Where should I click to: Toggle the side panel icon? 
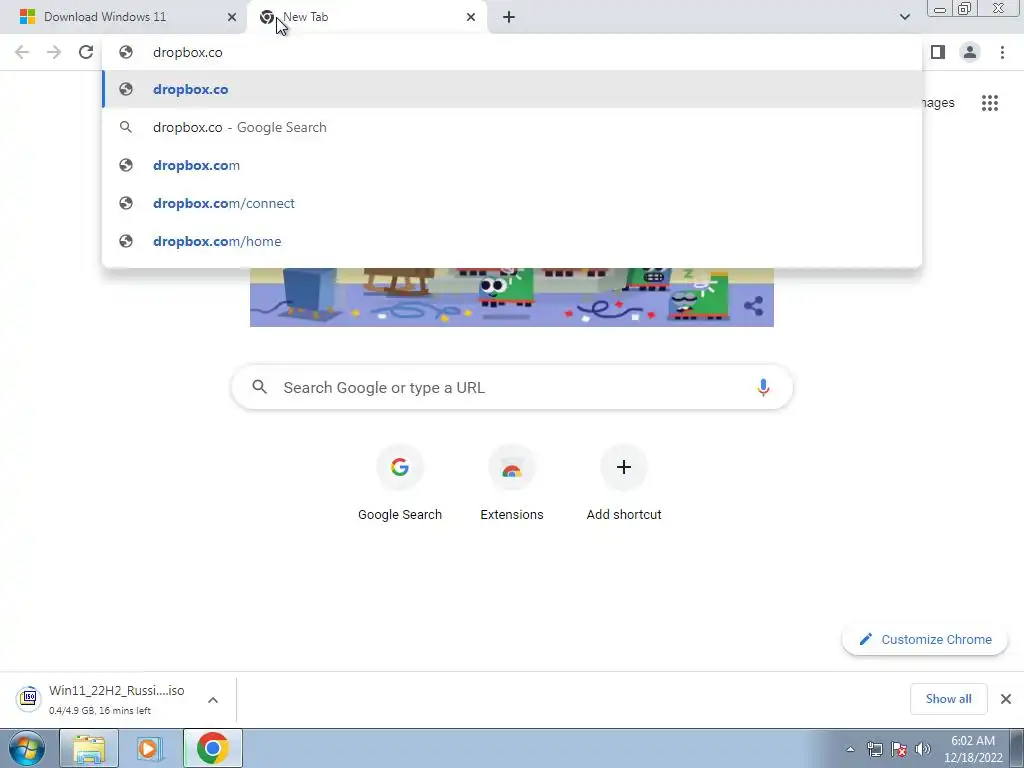[938, 52]
